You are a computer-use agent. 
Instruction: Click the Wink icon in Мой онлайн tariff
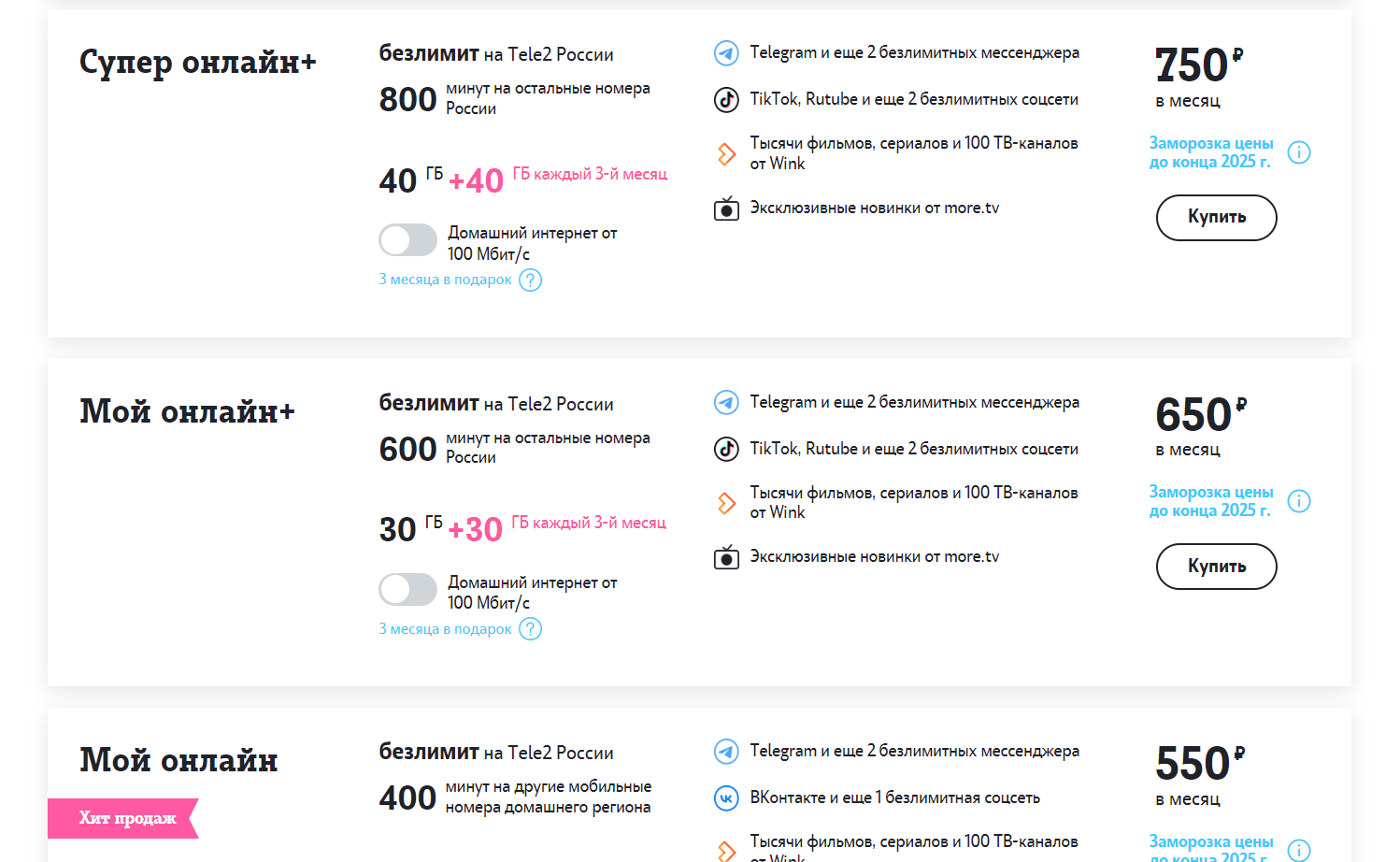(x=726, y=849)
